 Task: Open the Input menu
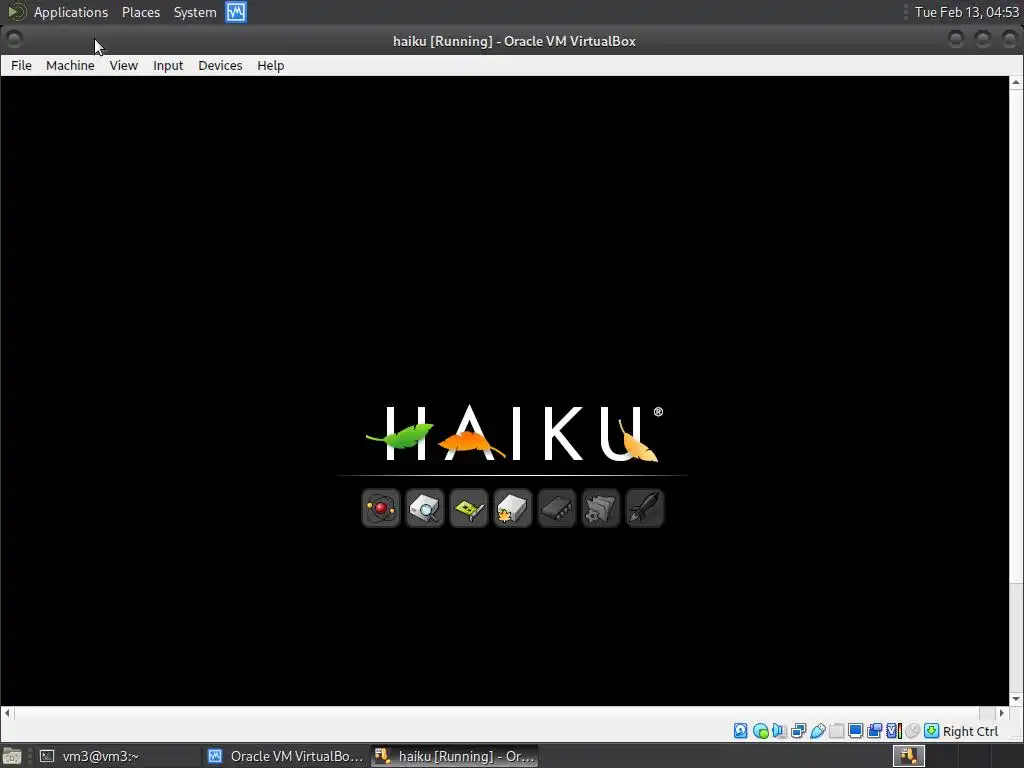(168, 65)
